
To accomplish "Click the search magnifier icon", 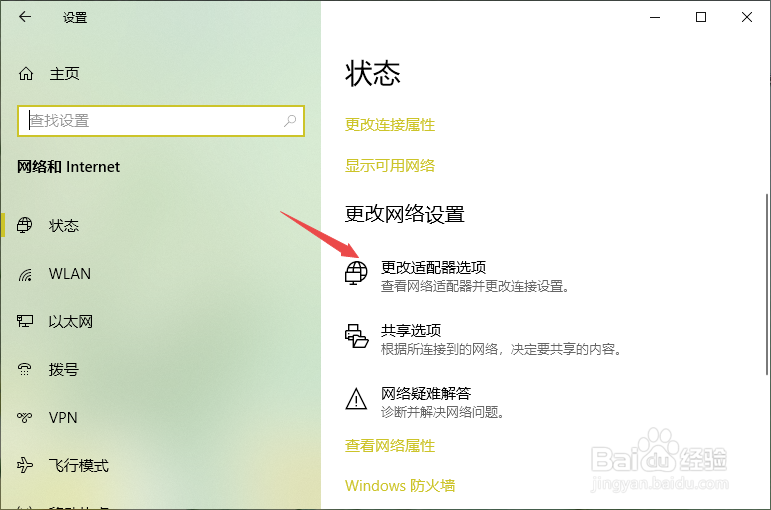I will (290, 120).
